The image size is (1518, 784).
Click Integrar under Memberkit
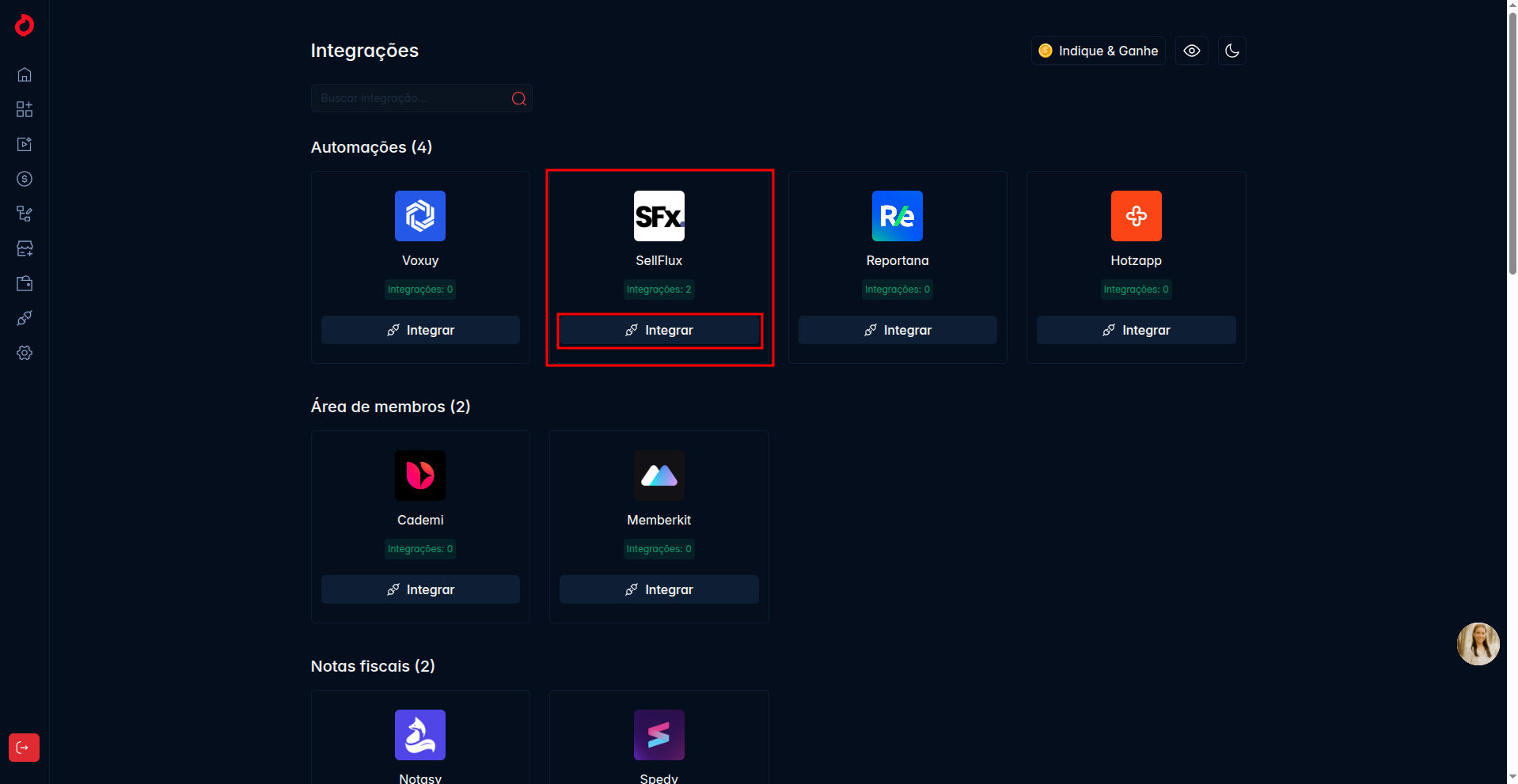coord(659,589)
